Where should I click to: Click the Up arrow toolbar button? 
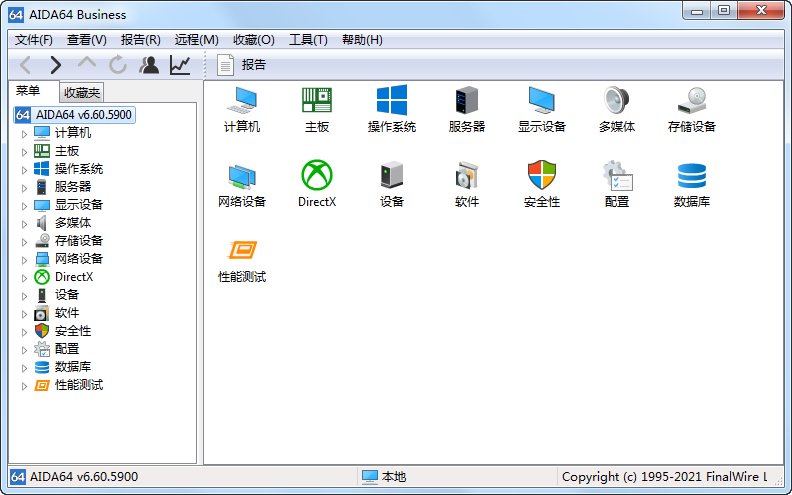(87, 64)
